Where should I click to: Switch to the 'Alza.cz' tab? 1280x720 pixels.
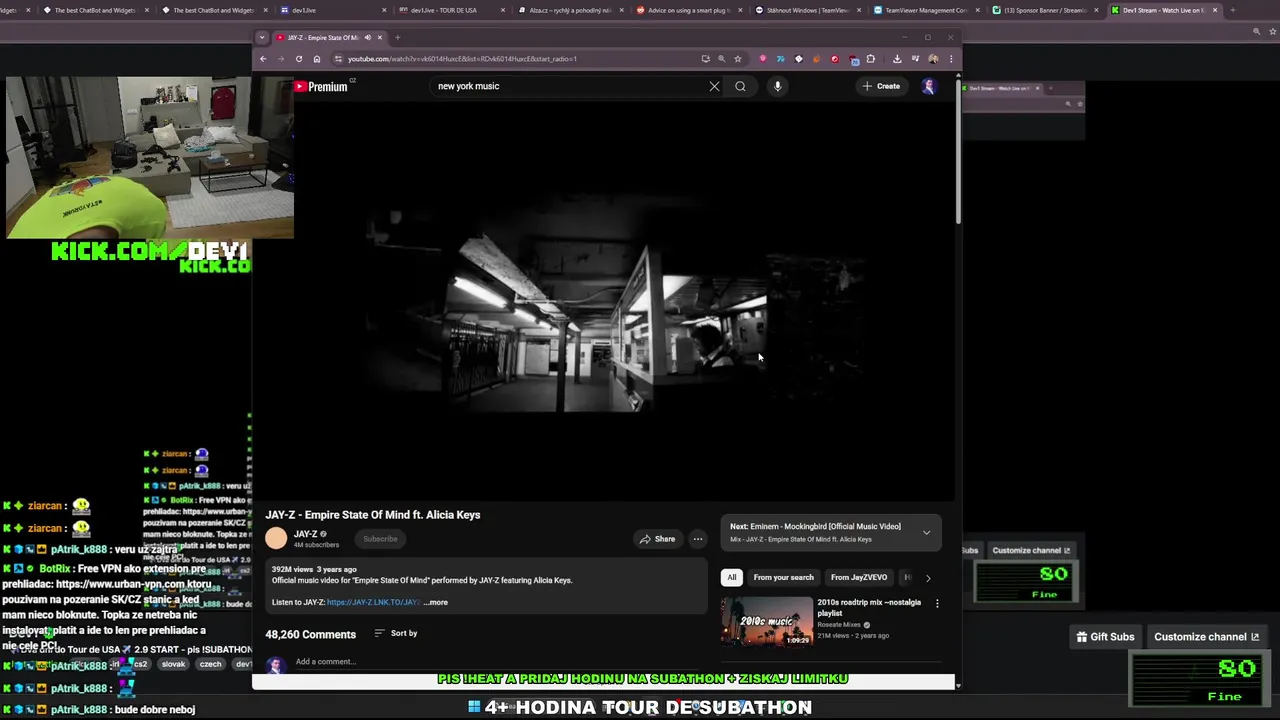[x=570, y=10]
